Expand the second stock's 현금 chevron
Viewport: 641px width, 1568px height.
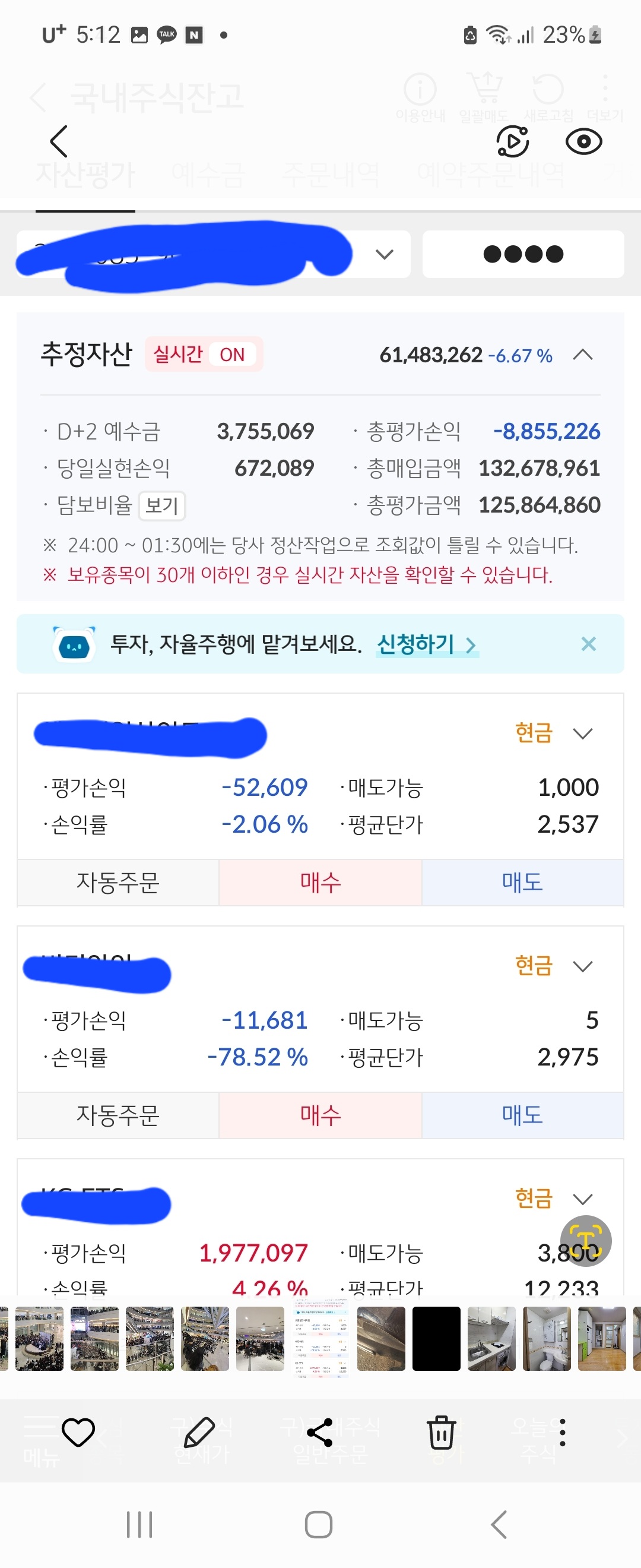pyautogui.click(x=583, y=966)
